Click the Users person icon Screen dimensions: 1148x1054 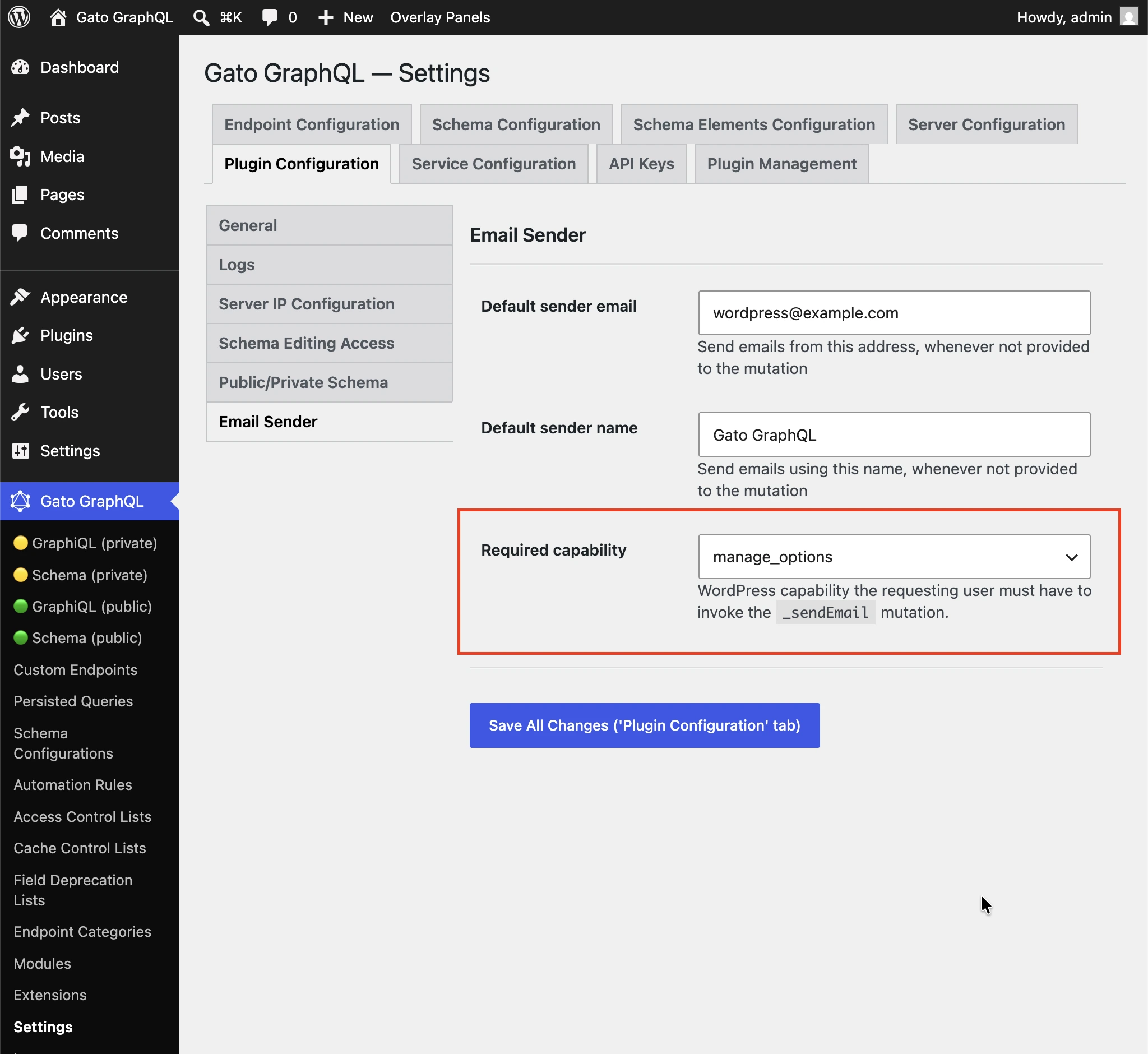coord(21,374)
